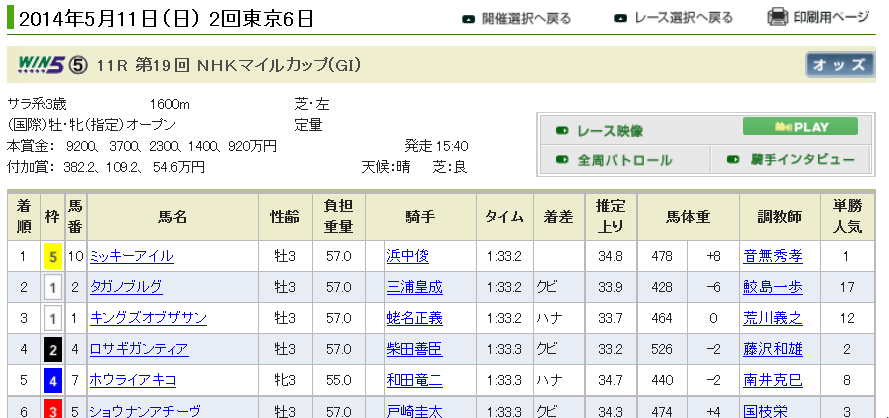This screenshot has height=418, width=889.
Task: Open 印刷用ページ print page link
Action: [x=831, y=17]
